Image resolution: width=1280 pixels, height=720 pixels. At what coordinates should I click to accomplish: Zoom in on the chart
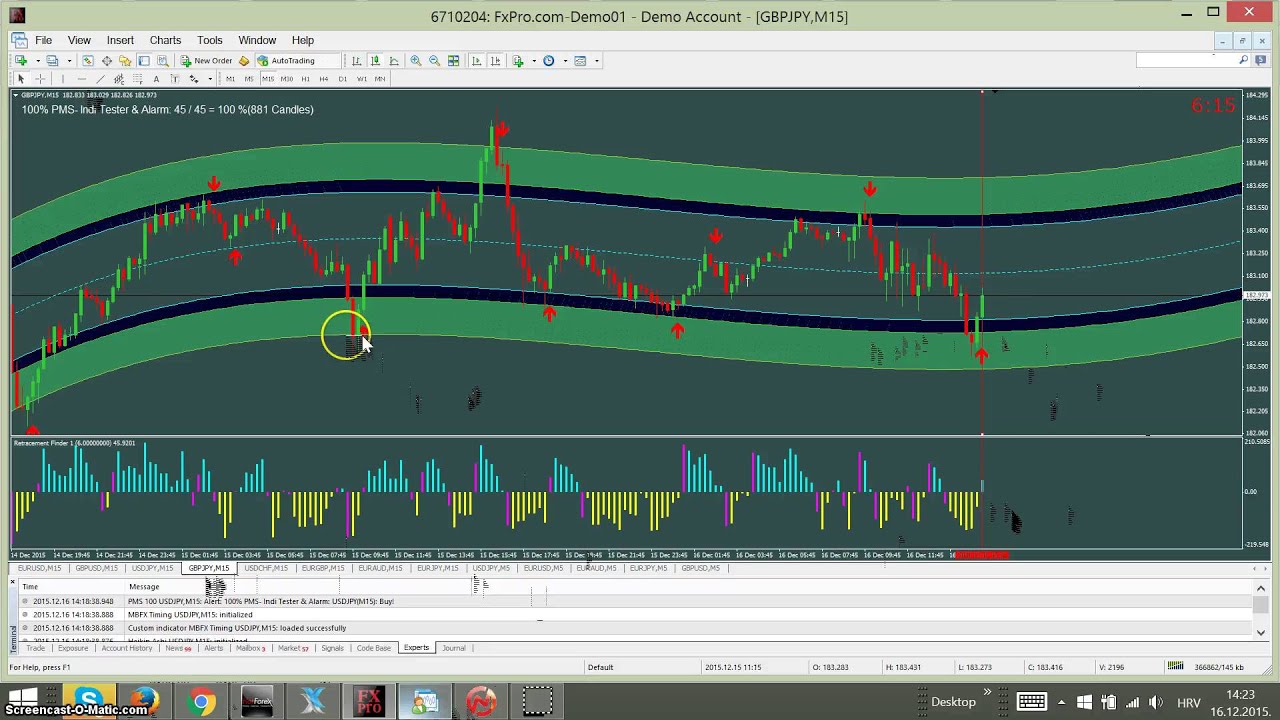[416, 61]
